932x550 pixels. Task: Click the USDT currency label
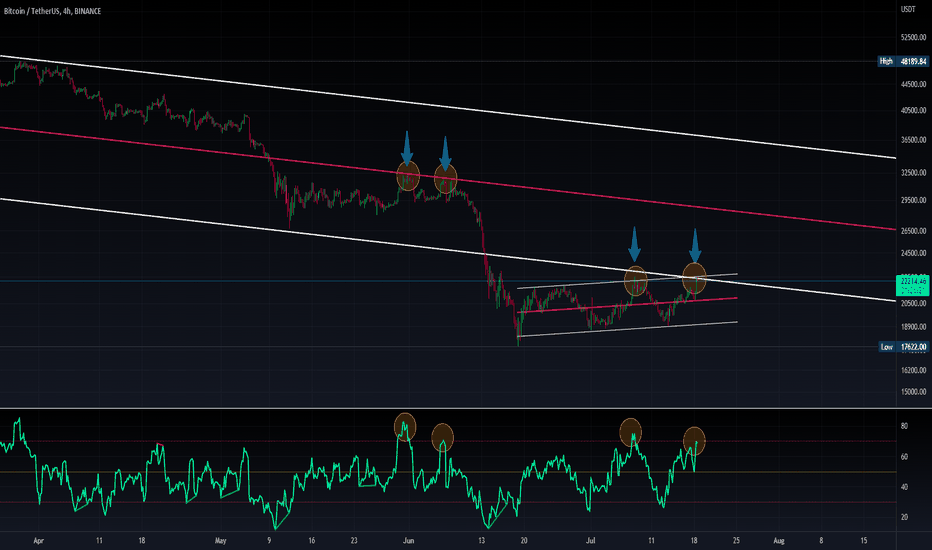[x=908, y=10]
